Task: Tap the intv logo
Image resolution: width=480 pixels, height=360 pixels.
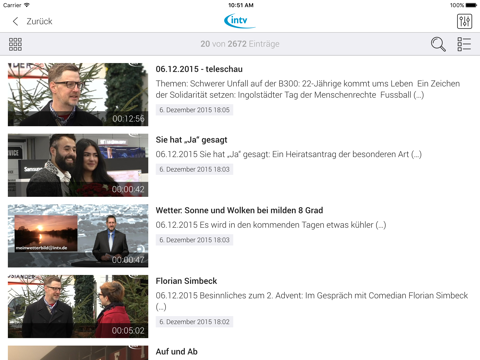Action: pyautogui.click(x=239, y=21)
